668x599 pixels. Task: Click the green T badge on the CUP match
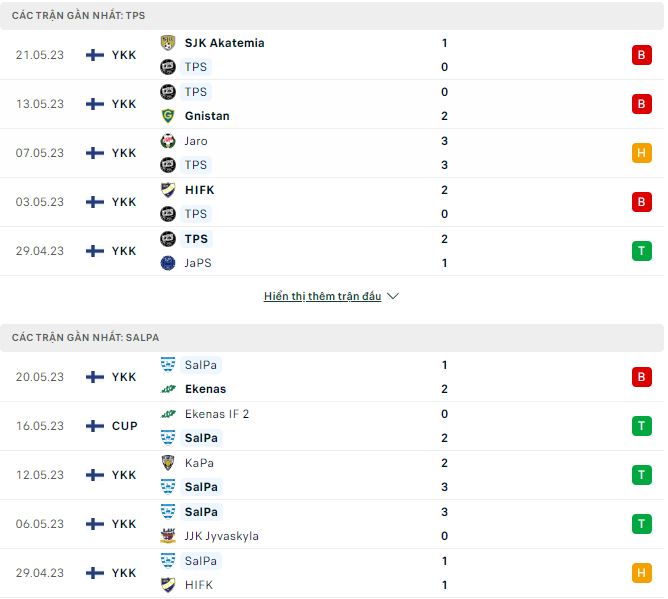[x=641, y=426]
